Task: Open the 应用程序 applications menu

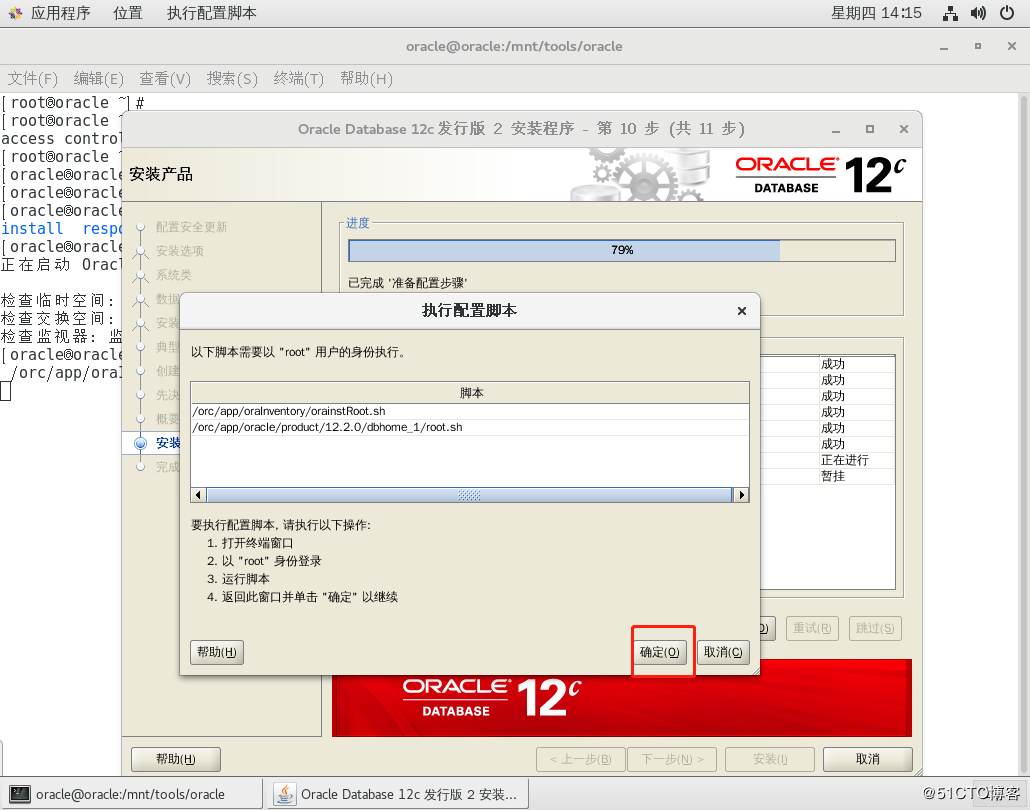Action: [50, 13]
